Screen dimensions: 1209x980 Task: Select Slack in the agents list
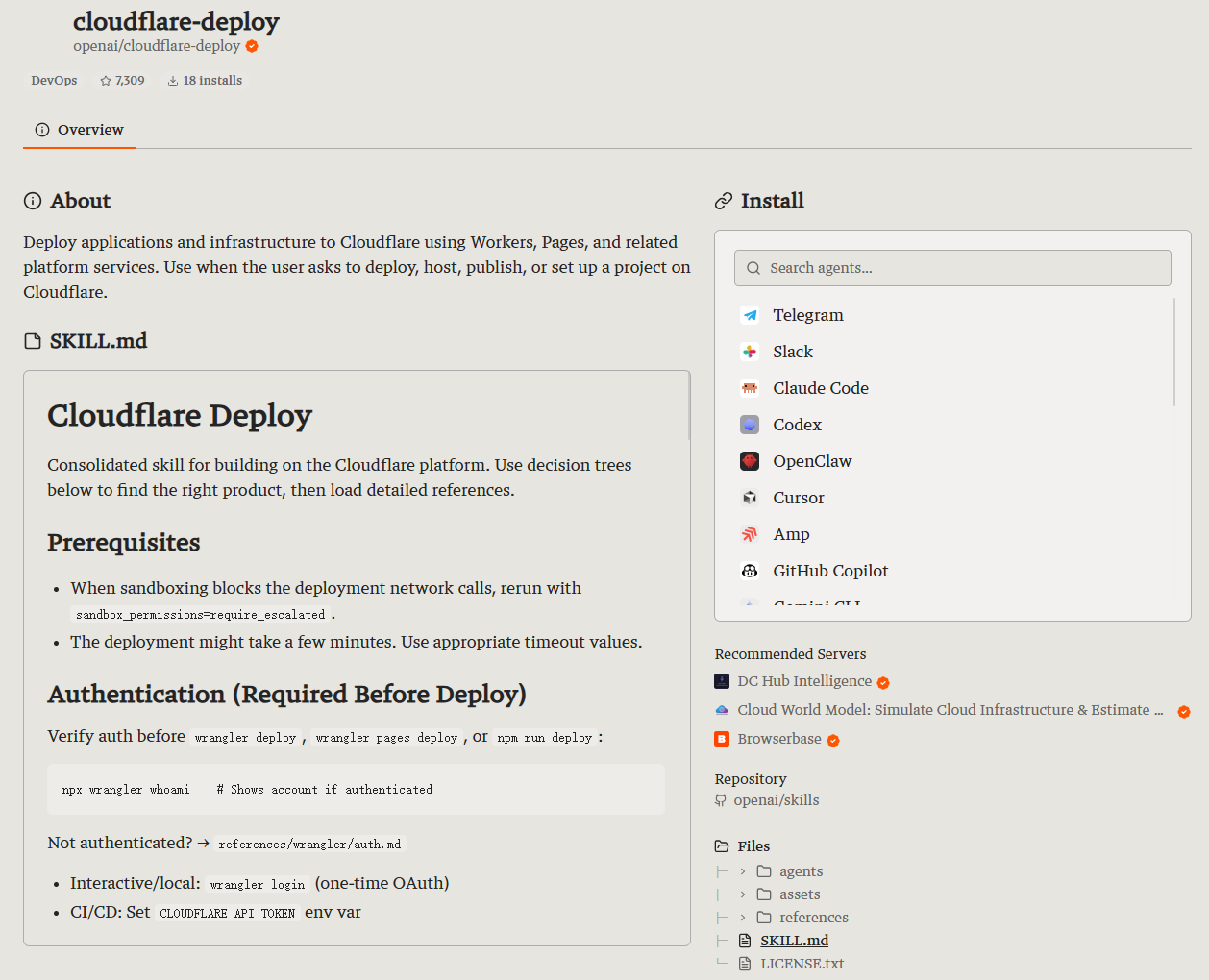(x=793, y=352)
